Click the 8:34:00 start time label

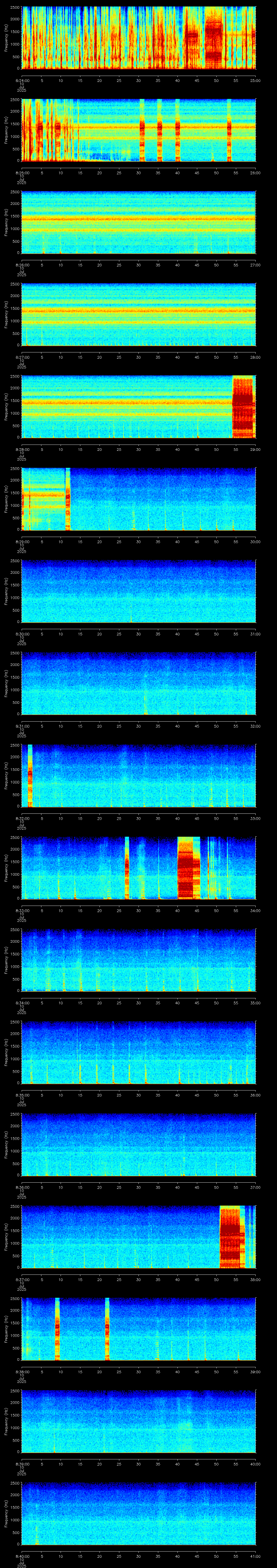point(22,1003)
